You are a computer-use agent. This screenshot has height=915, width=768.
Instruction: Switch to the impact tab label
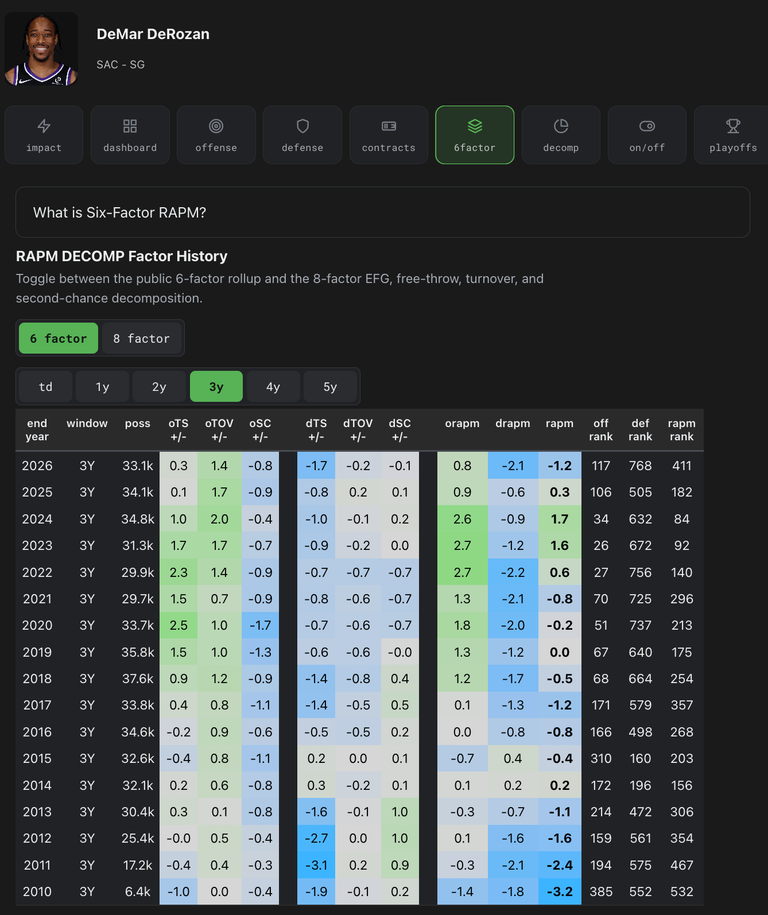44,148
